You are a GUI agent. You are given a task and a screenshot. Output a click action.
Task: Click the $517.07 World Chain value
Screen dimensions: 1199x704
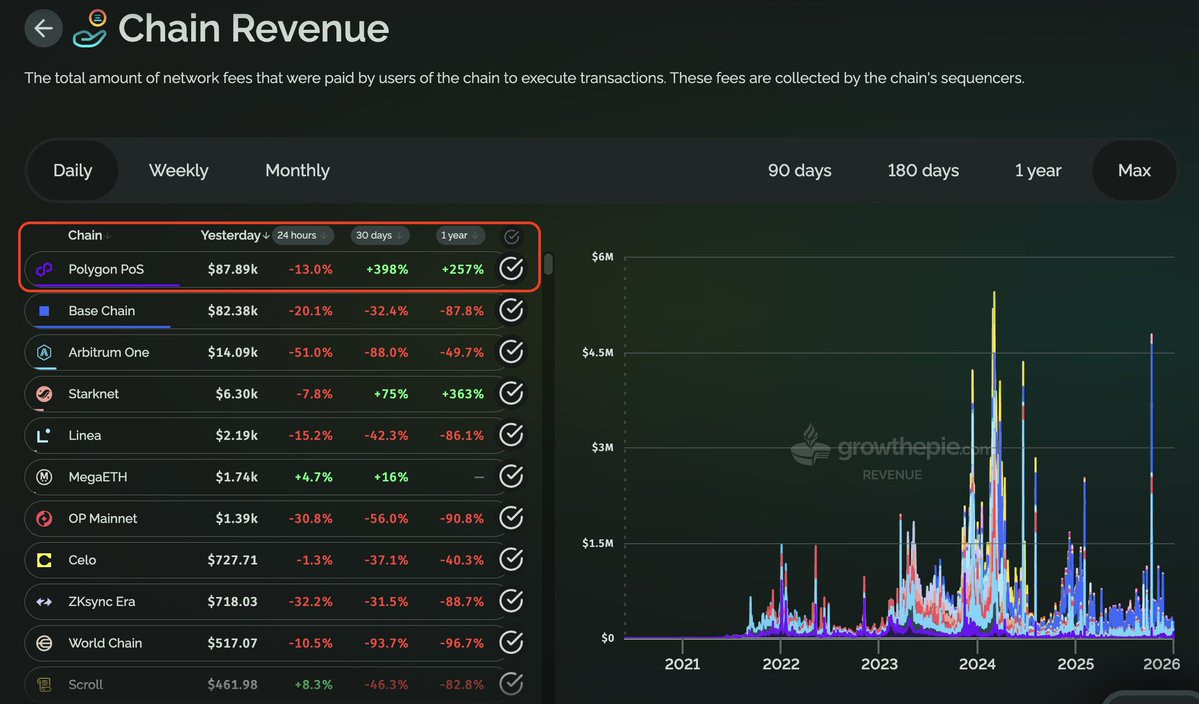pyautogui.click(x=232, y=643)
